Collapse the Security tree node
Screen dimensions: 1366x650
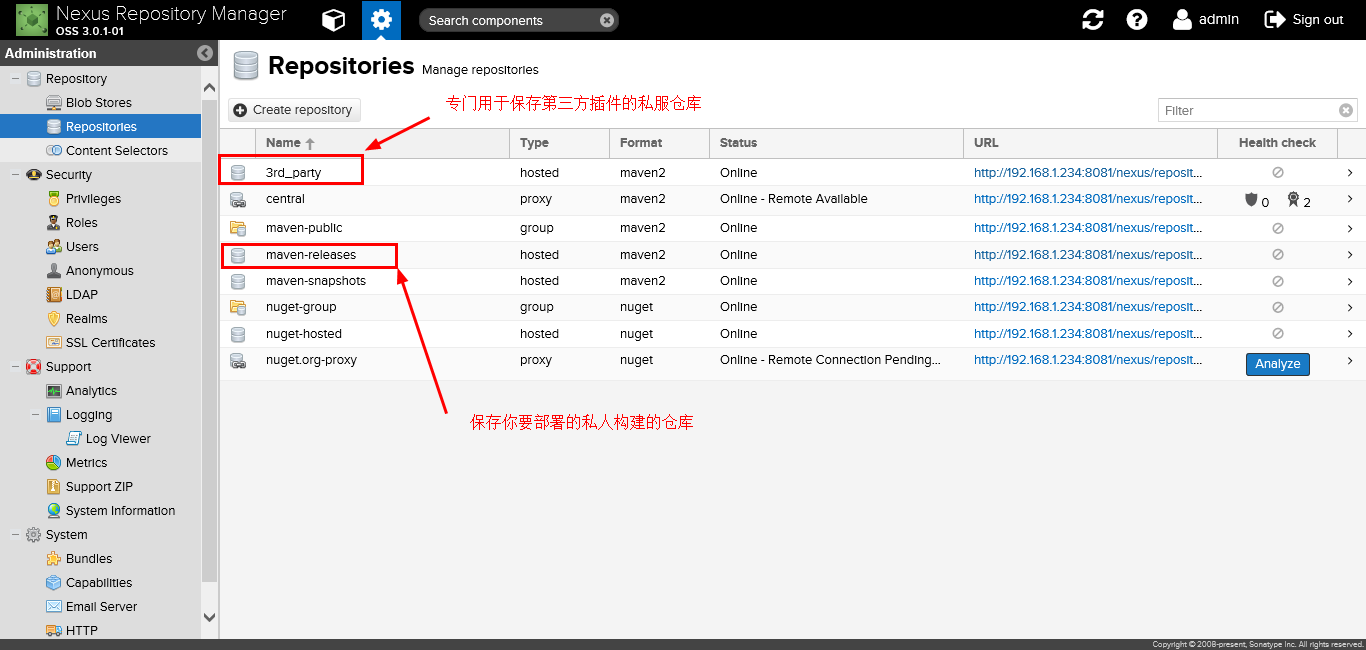[14, 175]
